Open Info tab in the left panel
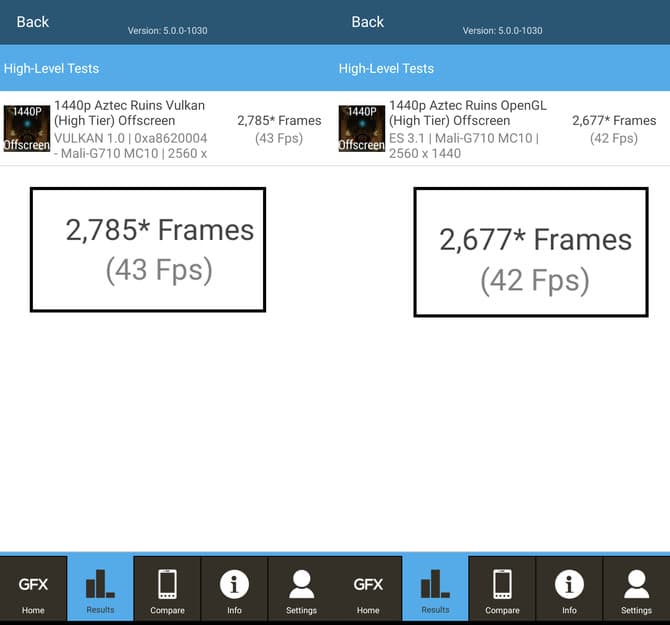Image resolution: width=670 pixels, height=625 pixels. click(234, 590)
